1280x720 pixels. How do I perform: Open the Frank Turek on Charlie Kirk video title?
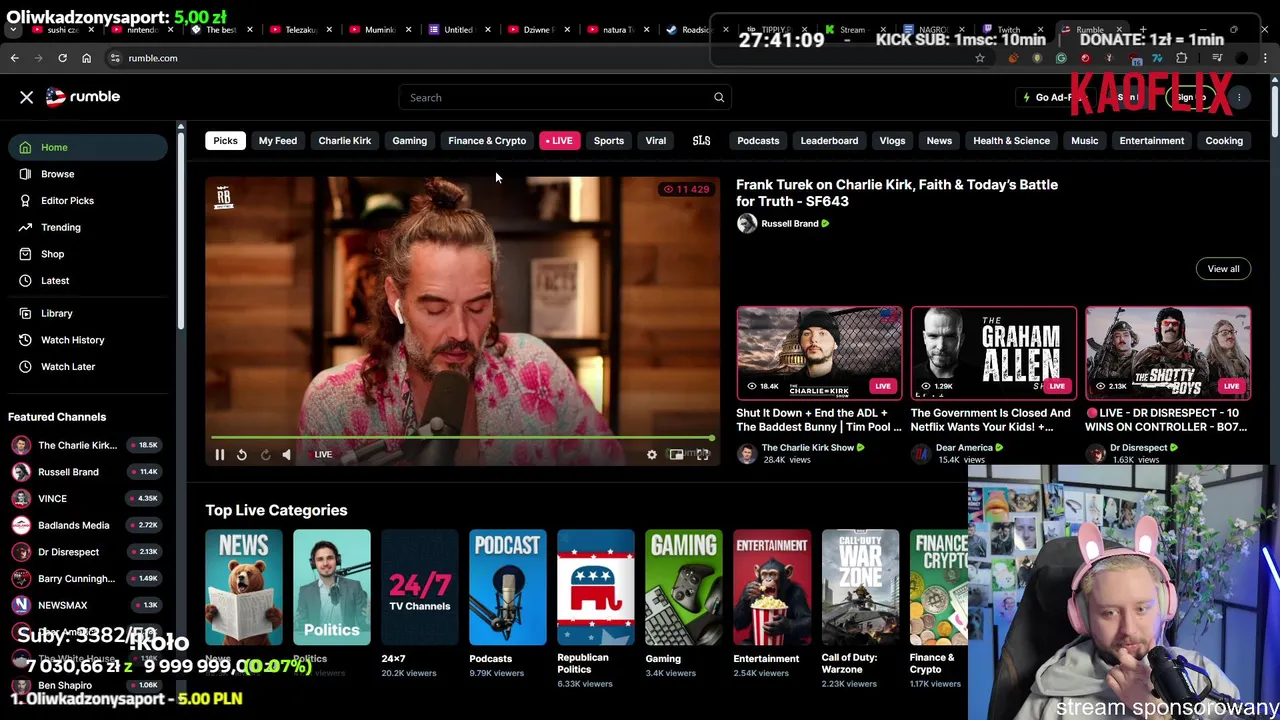pyautogui.click(x=897, y=193)
